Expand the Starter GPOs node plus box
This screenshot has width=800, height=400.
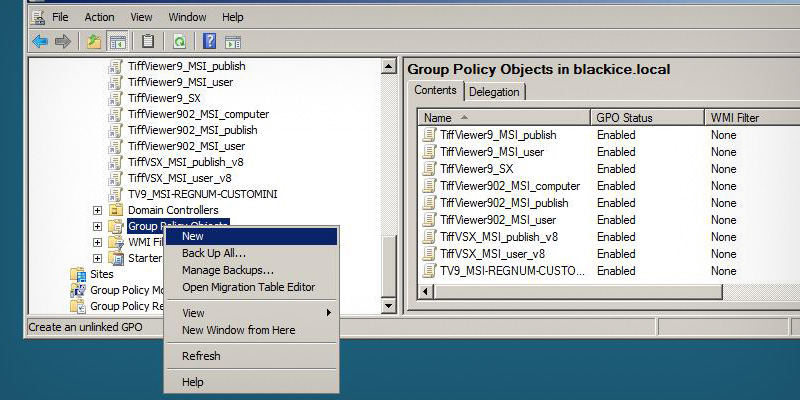coord(97,258)
